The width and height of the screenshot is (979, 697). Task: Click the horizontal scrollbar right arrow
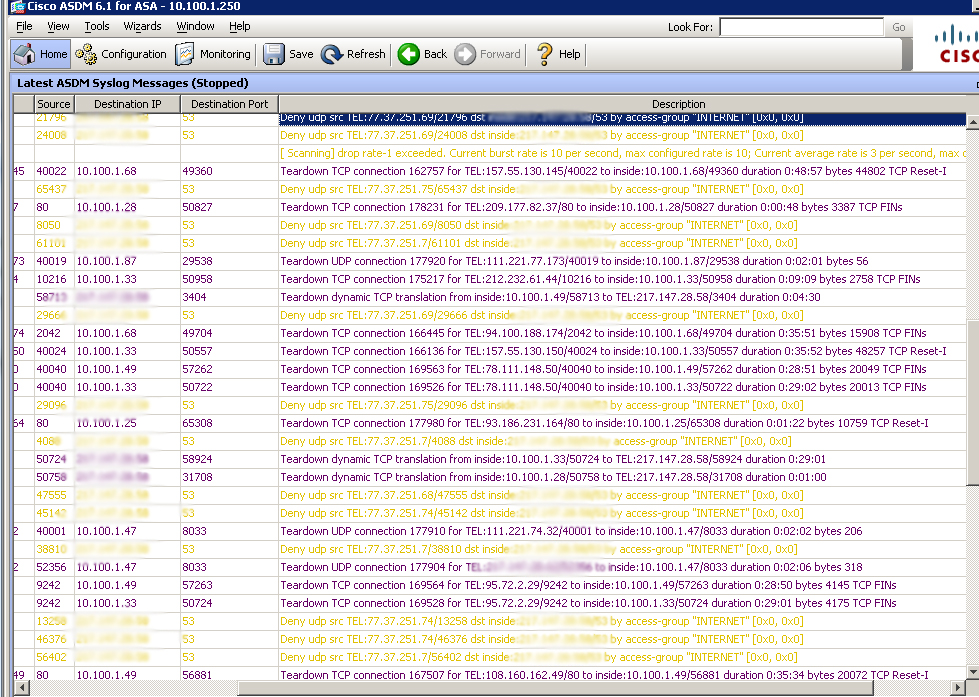coord(958,688)
